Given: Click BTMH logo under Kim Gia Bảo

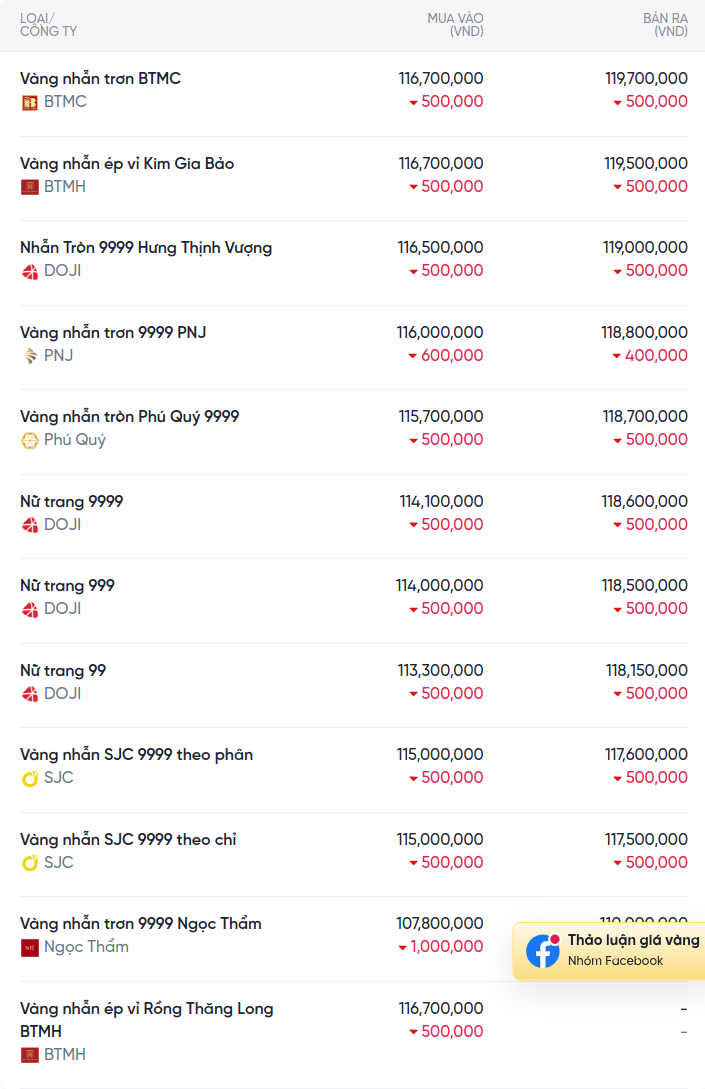Looking at the screenshot, I should pos(30,187).
